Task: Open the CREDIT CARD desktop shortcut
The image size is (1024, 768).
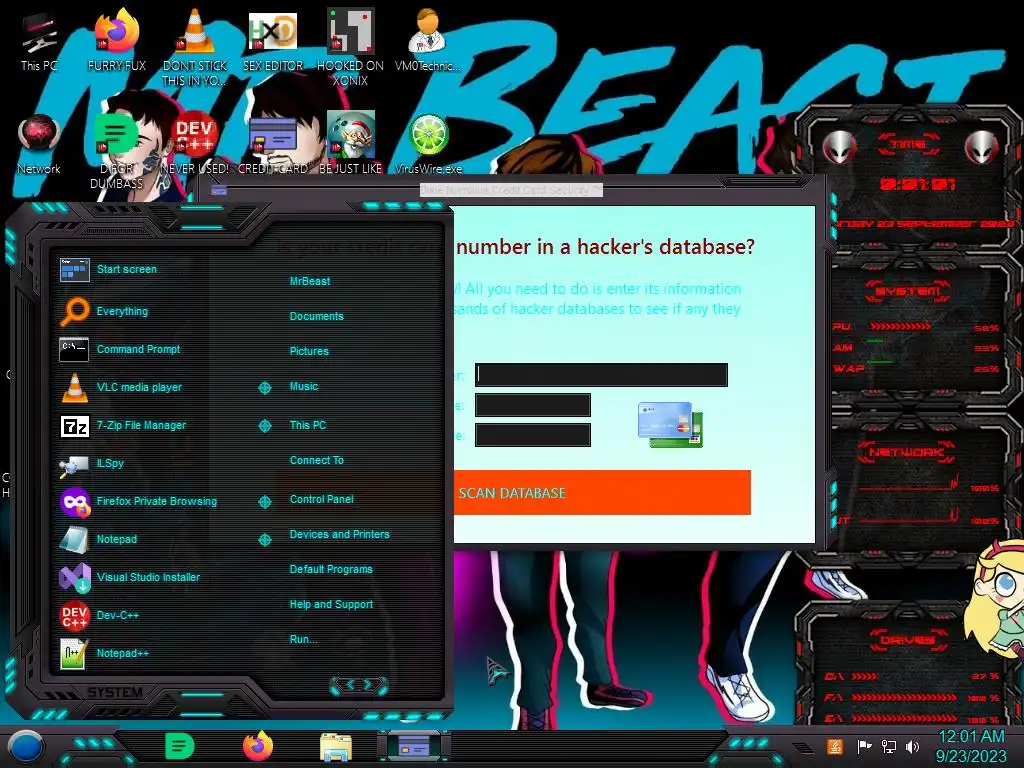Action: [x=273, y=144]
